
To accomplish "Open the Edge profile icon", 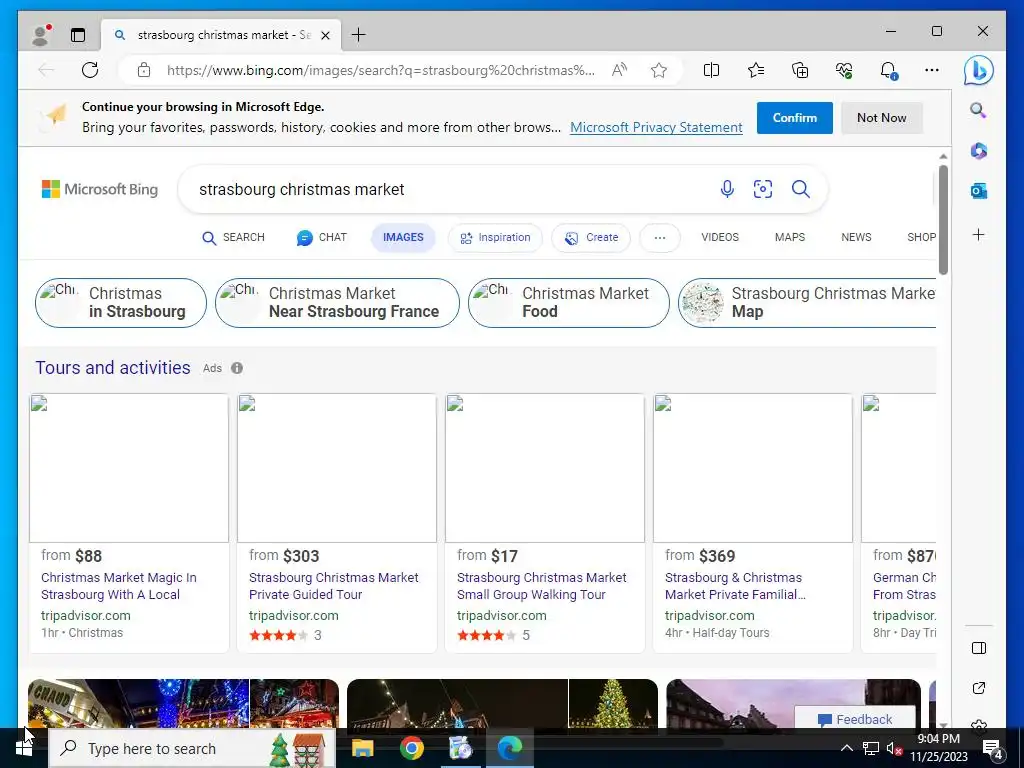I will point(42,35).
